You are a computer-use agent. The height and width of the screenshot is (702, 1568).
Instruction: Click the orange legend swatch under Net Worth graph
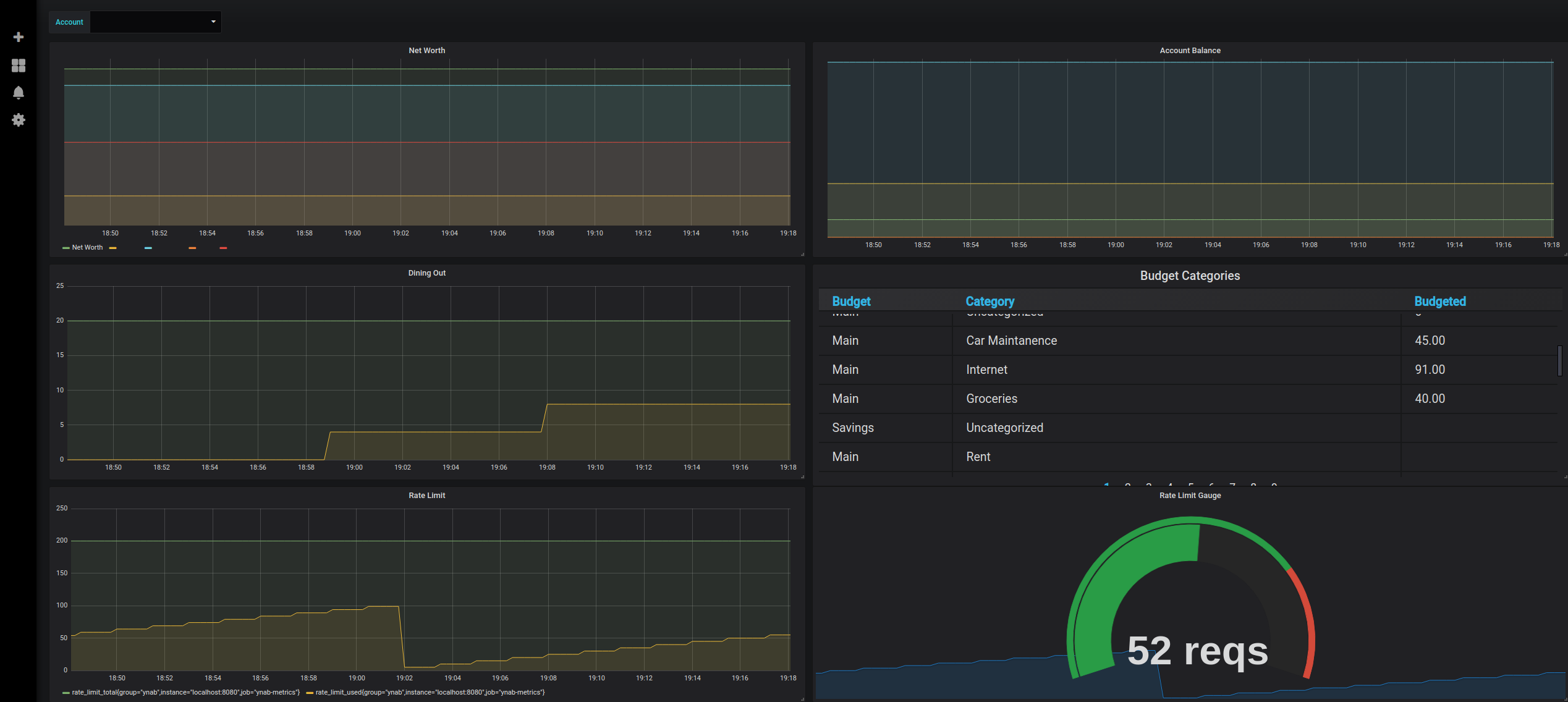pos(192,248)
